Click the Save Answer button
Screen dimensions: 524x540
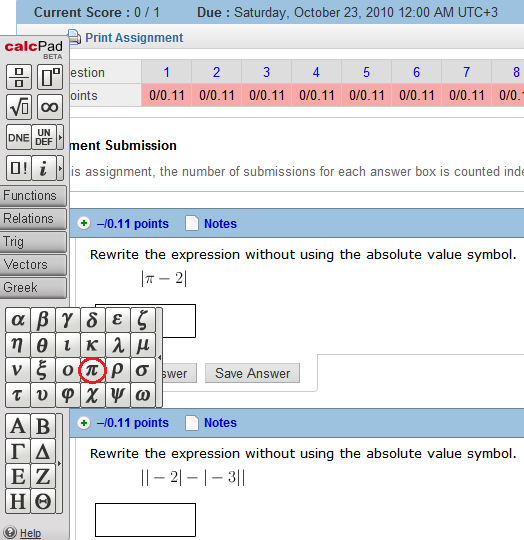pos(252,373)
